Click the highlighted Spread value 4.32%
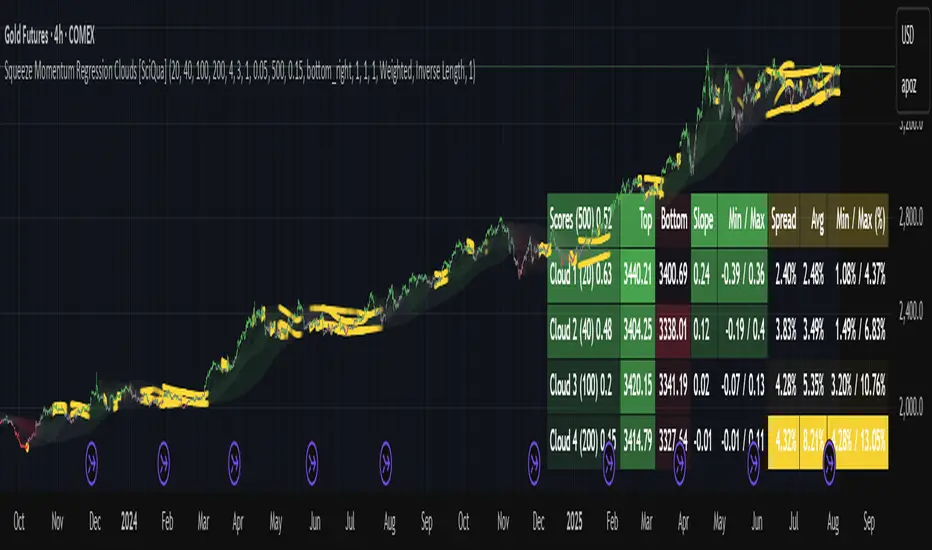The image size is (932, 550). click(785, 441)
